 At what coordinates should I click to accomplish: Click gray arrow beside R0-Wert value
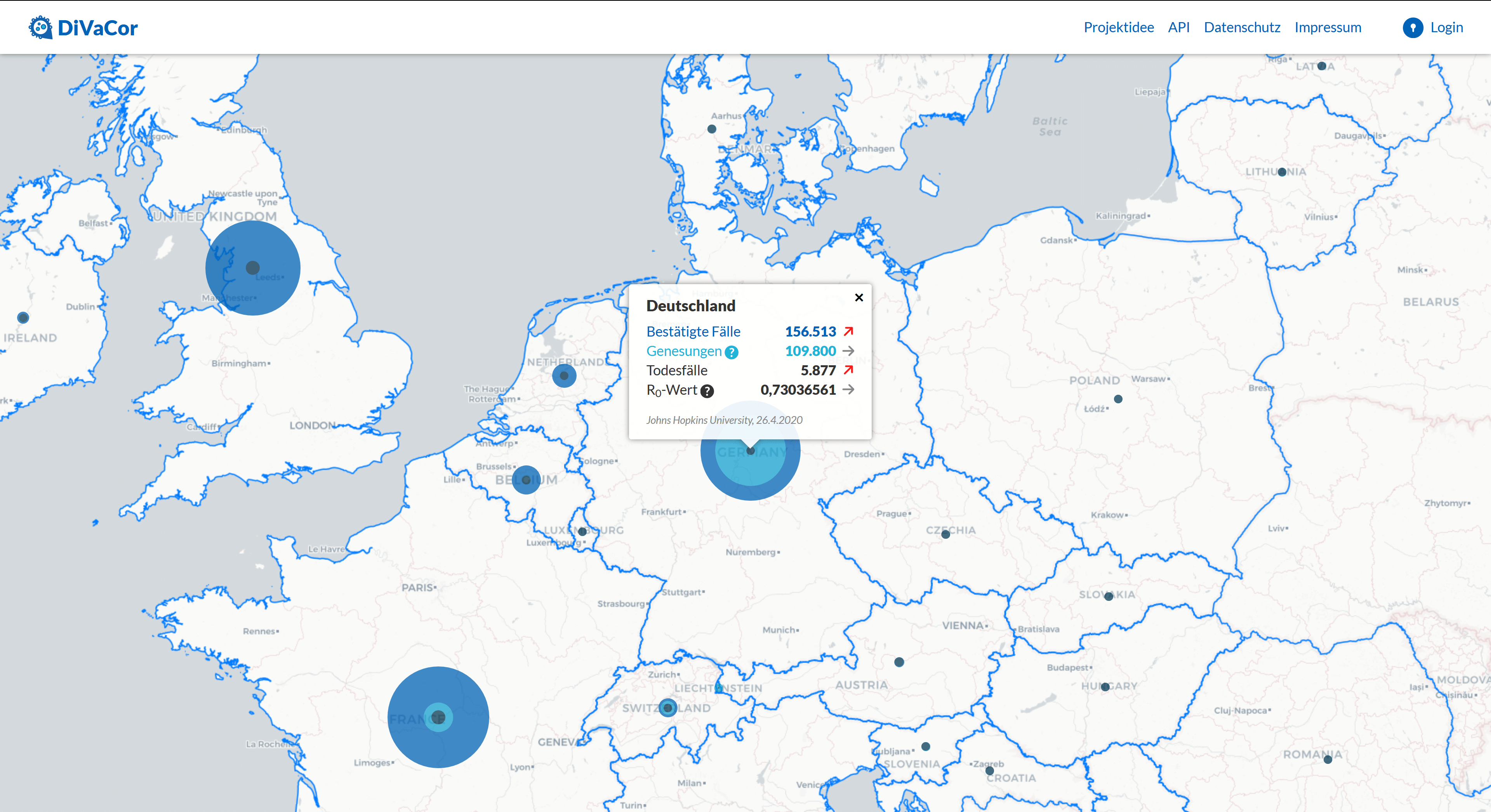[x=848, y=390]
